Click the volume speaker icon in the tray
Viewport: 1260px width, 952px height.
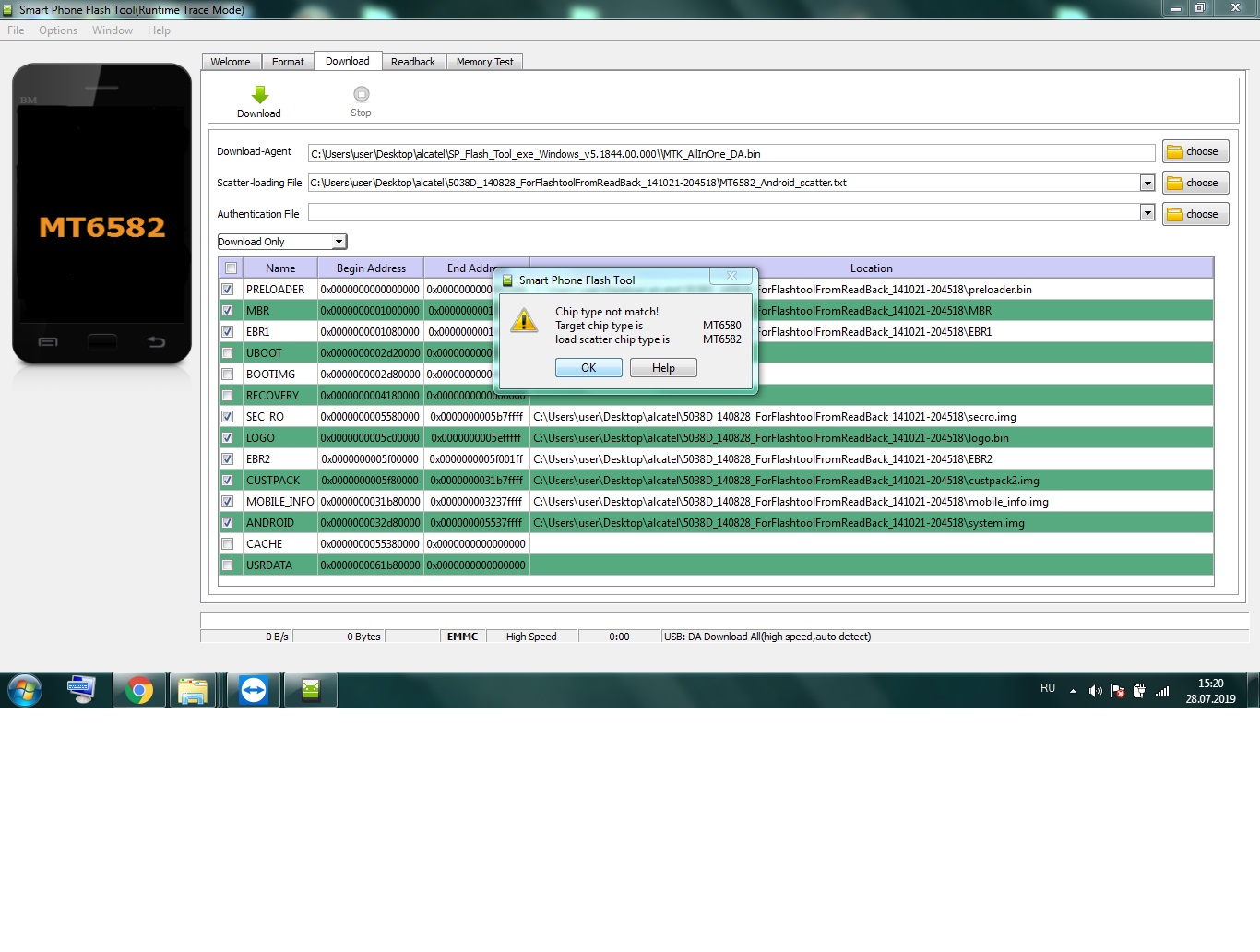[x=1095, y=691]
